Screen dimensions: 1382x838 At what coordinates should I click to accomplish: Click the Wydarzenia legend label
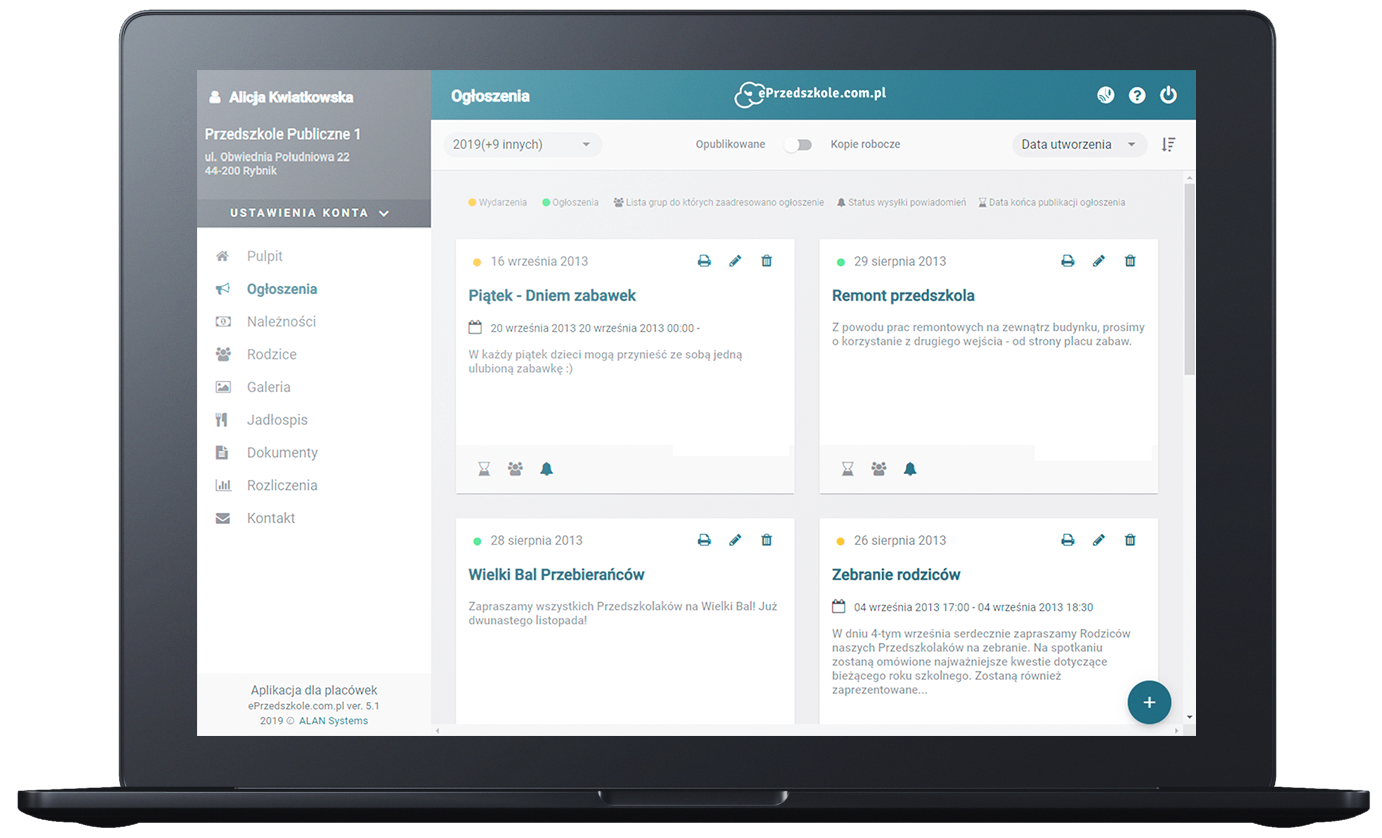(503, 203)
